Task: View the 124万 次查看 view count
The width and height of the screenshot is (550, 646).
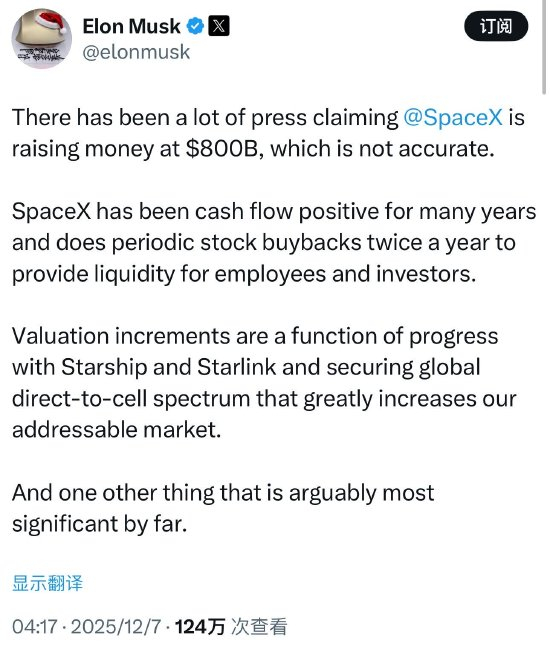Action: (231, 627)
